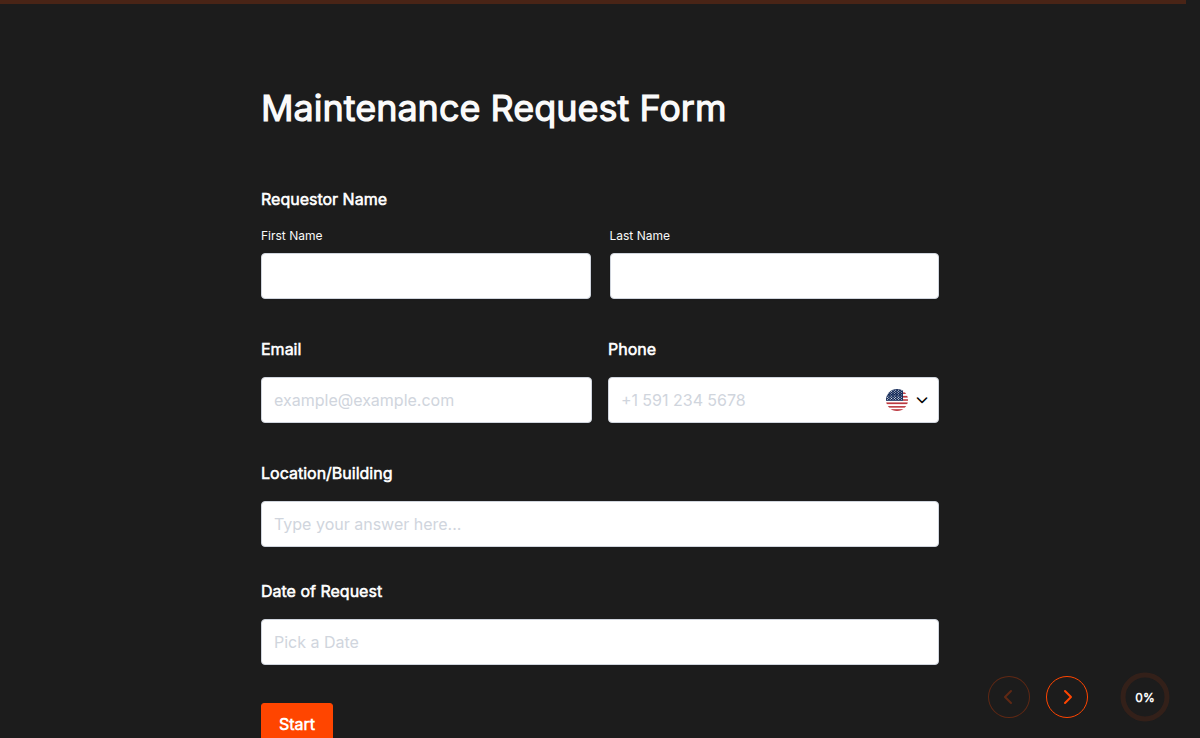This screenshot has width=1200, height=738.
Task: Focus the First Name input
Action: click(425, 276)
